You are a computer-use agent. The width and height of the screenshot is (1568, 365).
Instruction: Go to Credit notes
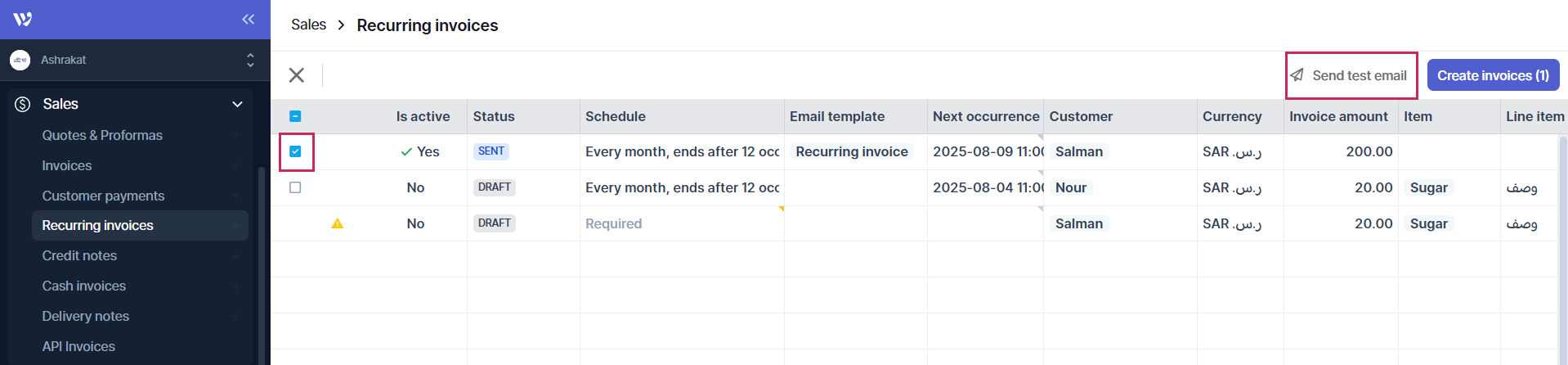79,255
